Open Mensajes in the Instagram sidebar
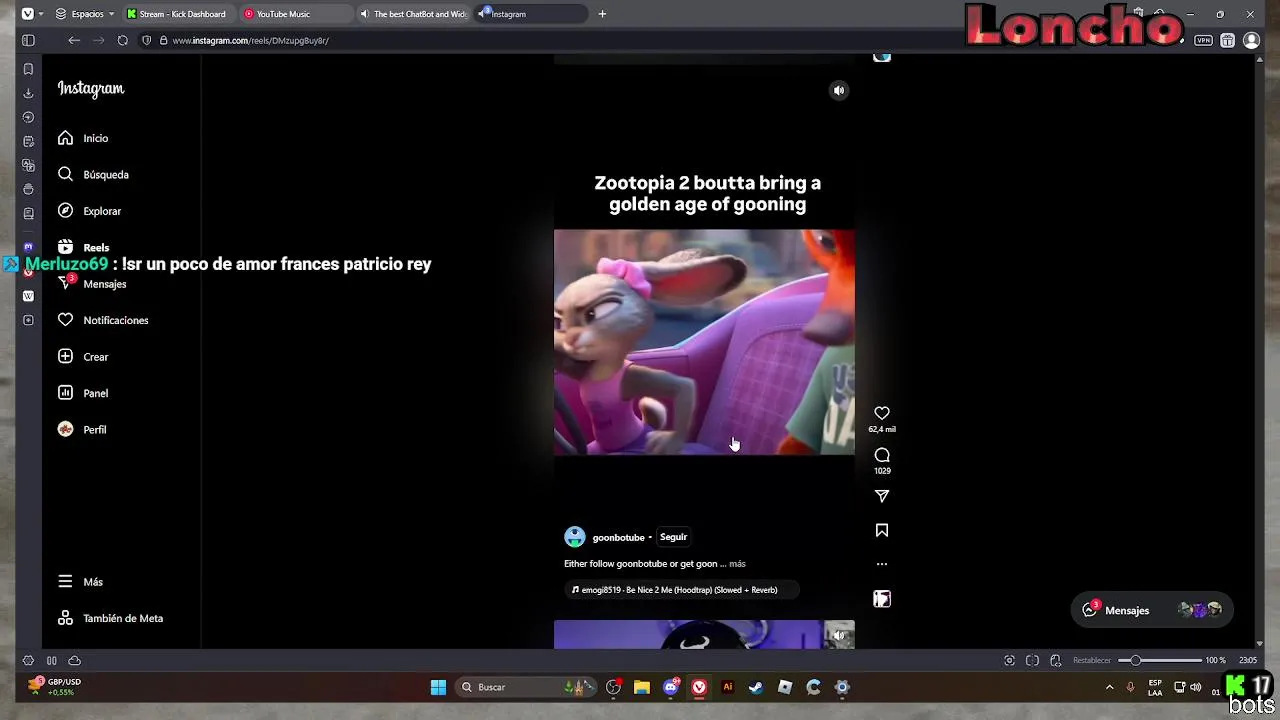 92,284
